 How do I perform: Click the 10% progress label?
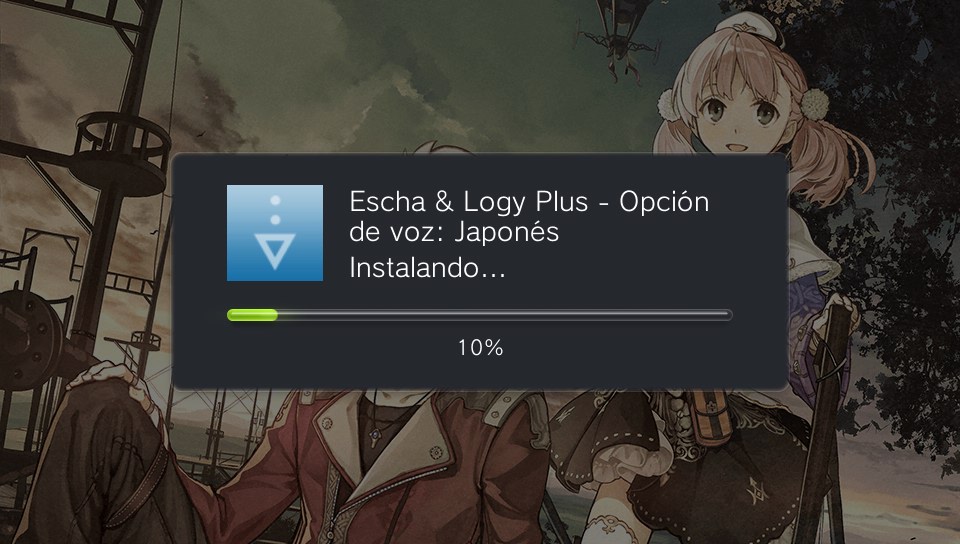[481, 348]
